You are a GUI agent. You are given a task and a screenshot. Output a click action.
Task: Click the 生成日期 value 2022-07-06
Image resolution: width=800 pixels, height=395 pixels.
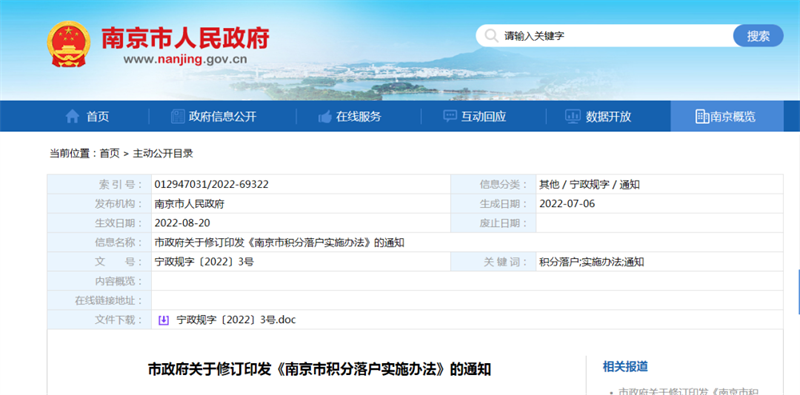(x=567, y=204)
